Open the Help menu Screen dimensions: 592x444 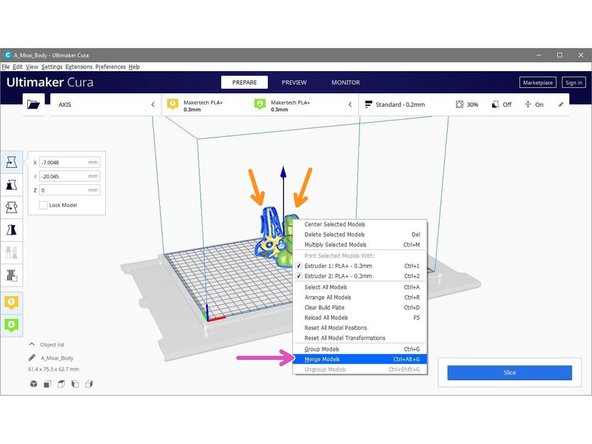pos(134,67)
